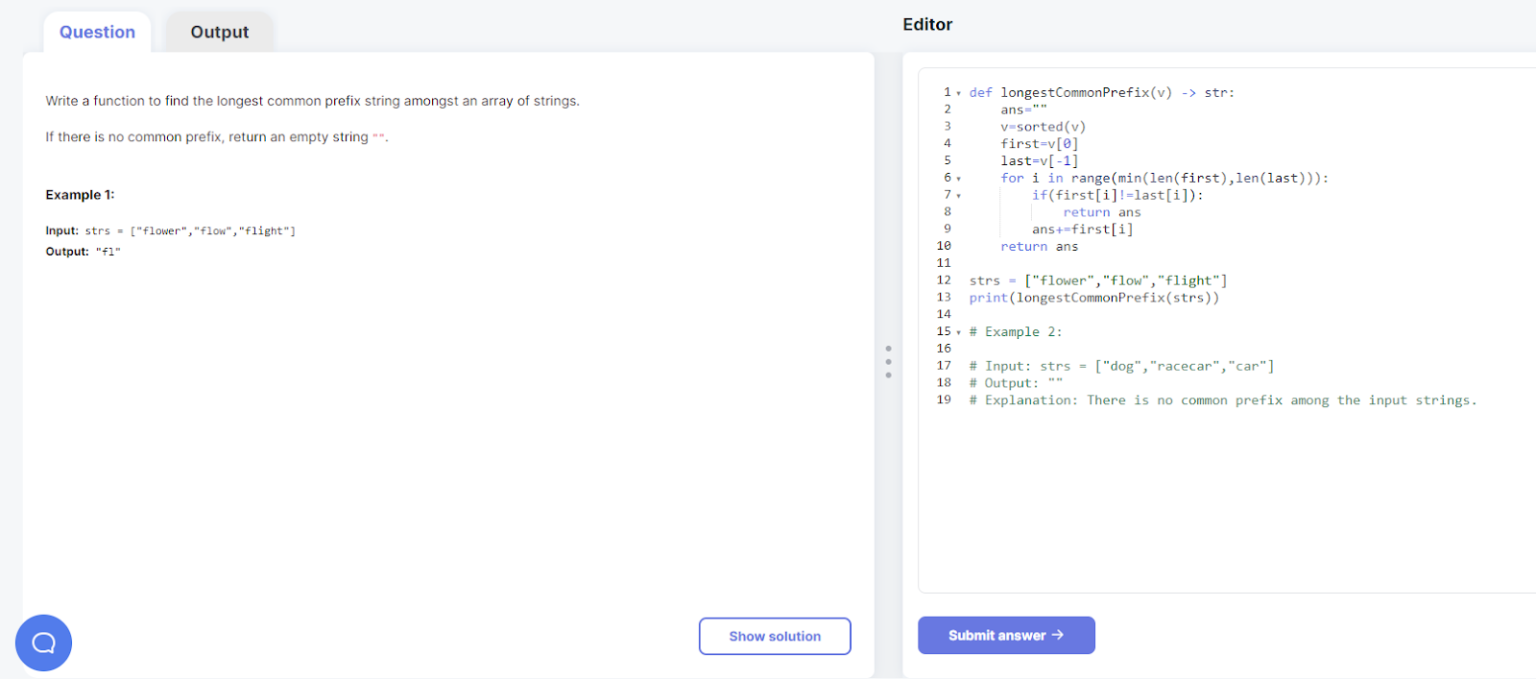Click the Show solution button
Viewport: 1536px width, 679px height.
pos(774,636)
